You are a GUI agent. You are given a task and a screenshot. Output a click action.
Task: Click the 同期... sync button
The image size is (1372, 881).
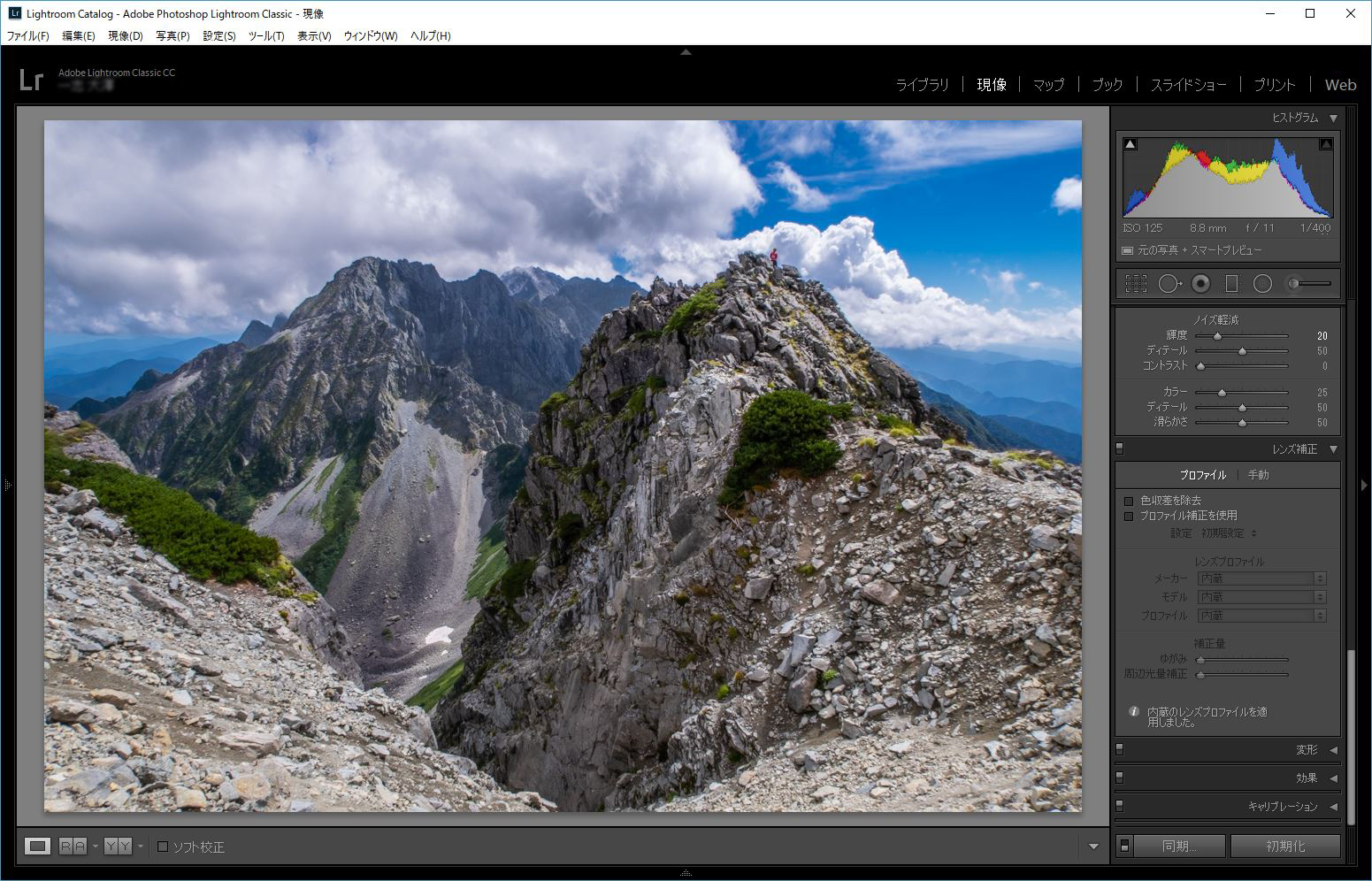click(x=1179, y=847)
